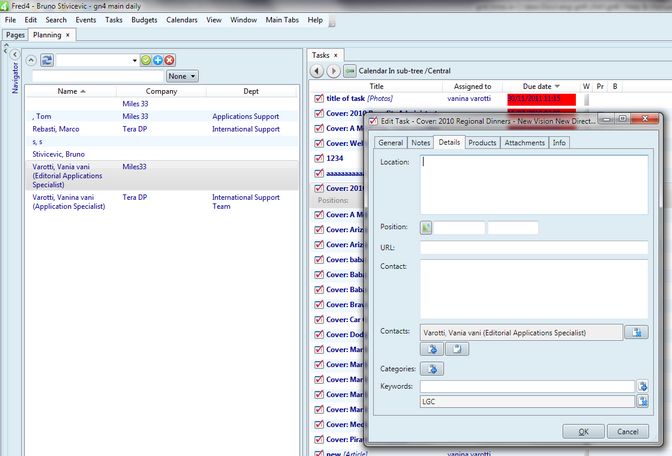
Task: Sort tasks by Assigned to column header
Action: tap(472, 87)
